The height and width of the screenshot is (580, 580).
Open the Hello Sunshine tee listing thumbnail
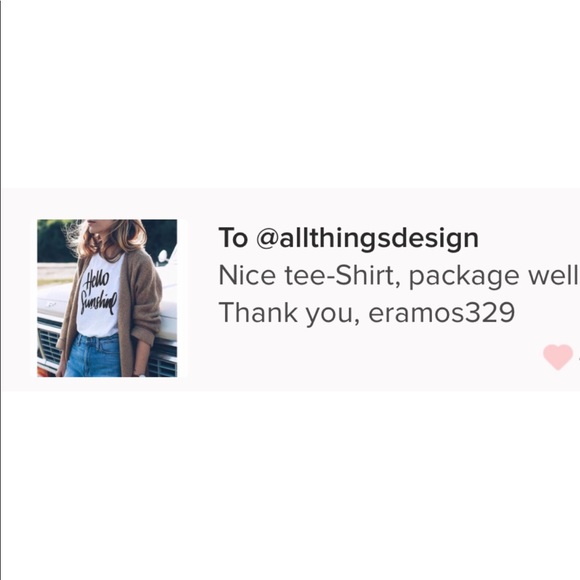pos(107,298)
